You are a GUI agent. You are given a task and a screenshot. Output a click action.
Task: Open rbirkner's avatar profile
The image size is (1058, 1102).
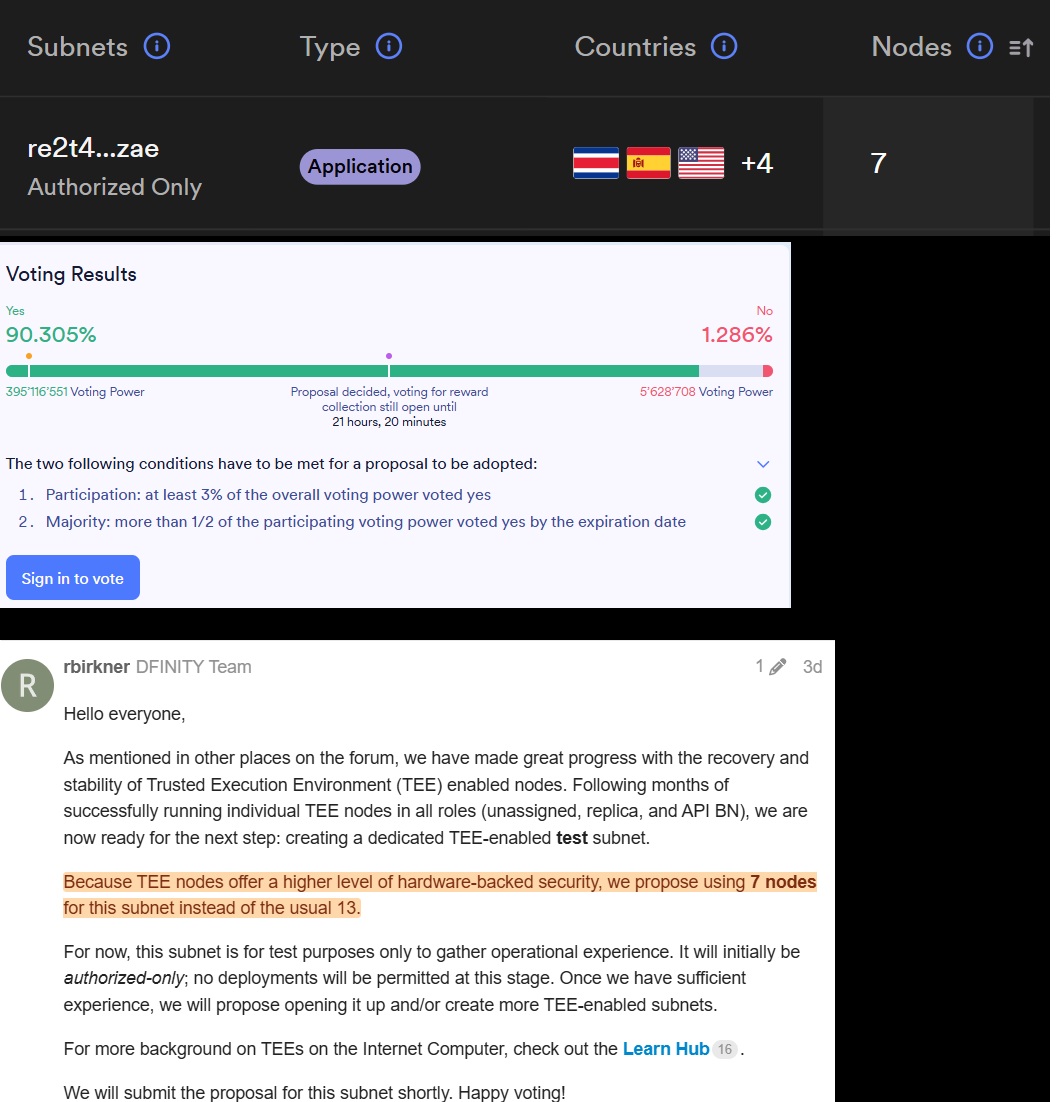tap(27, 685)
